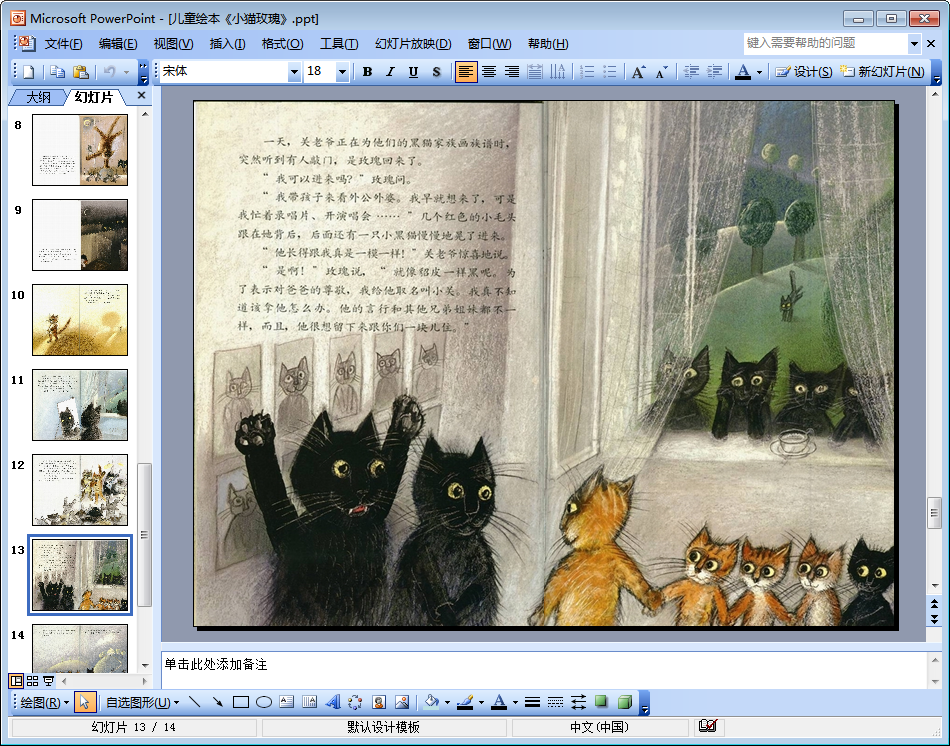
Task: Switch to slide sorter view icon
Action: click(33, 681)
